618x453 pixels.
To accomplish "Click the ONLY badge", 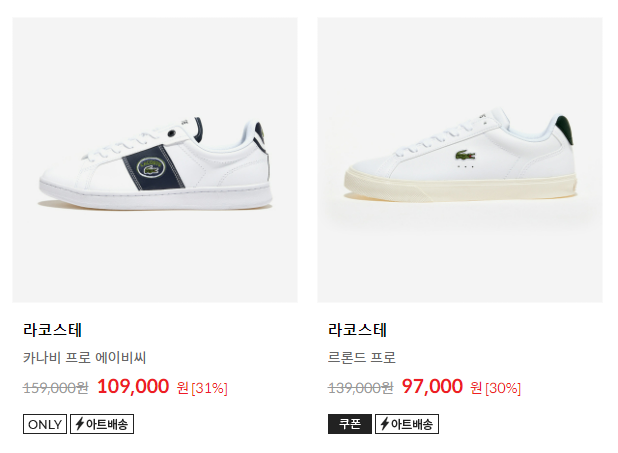I will pos(45,424).
